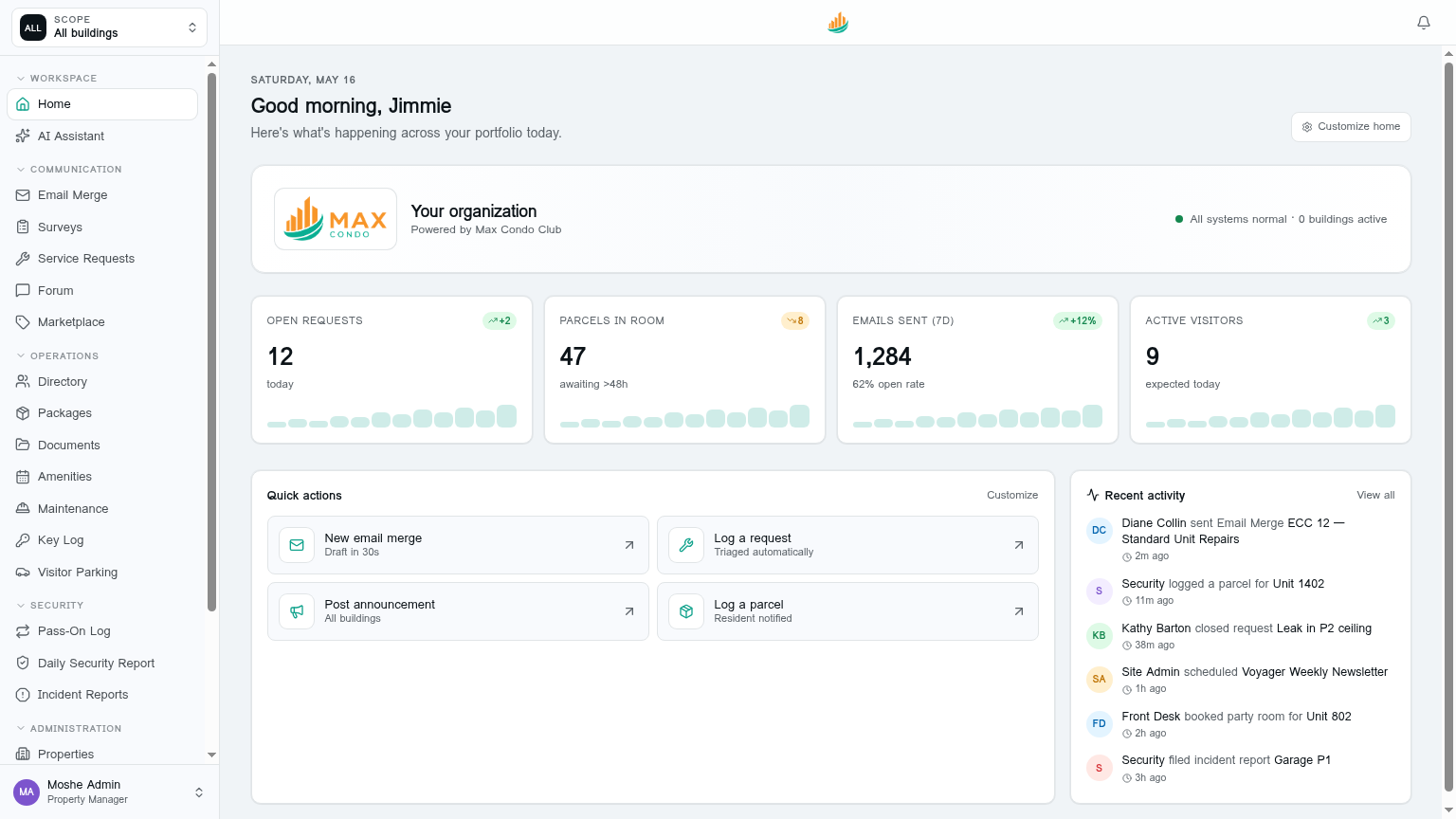
Task: Click the sidebar vertical scrollbar
Action: point(211,341)
